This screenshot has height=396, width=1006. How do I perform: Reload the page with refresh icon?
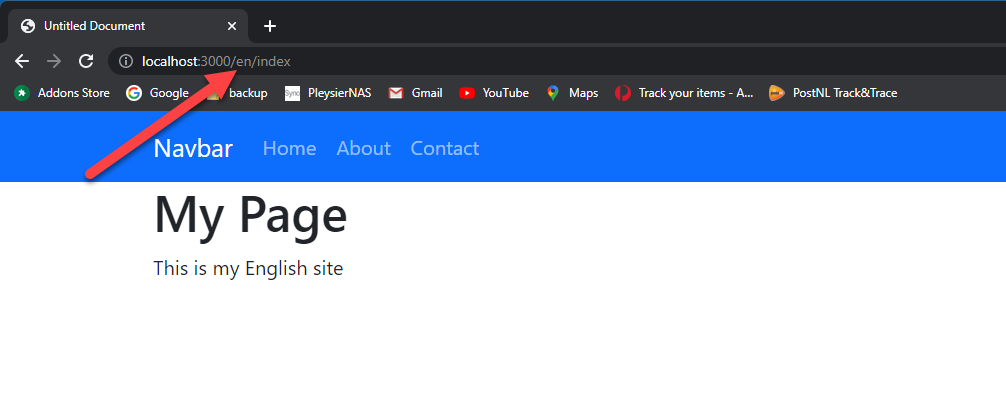[x=86, y=62]
